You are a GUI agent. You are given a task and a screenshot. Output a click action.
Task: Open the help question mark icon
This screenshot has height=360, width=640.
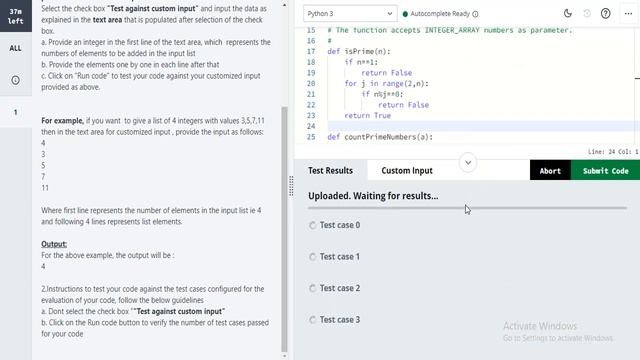click(606, 13)
